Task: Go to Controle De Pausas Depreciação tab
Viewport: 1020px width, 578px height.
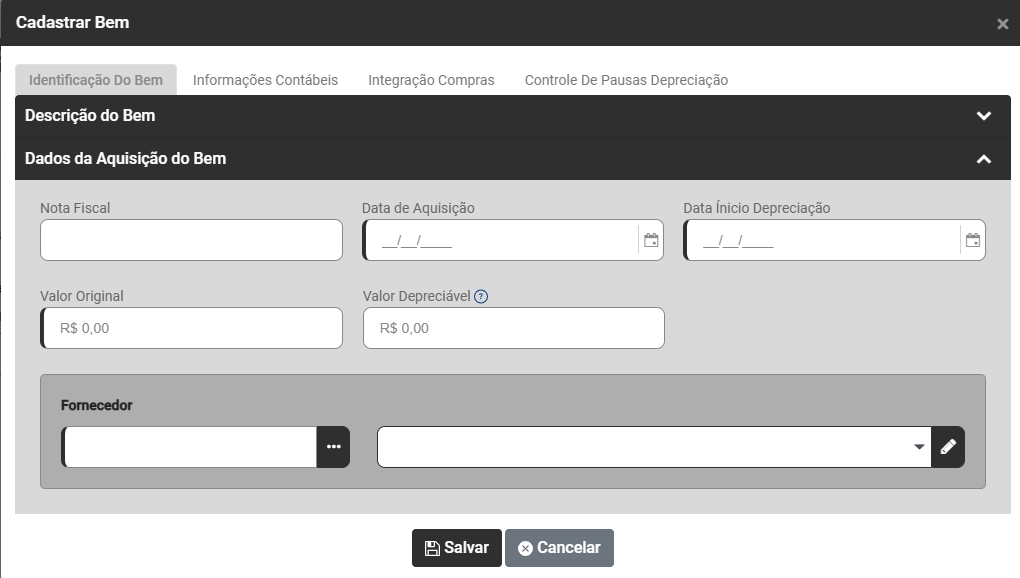Action: 626,80
